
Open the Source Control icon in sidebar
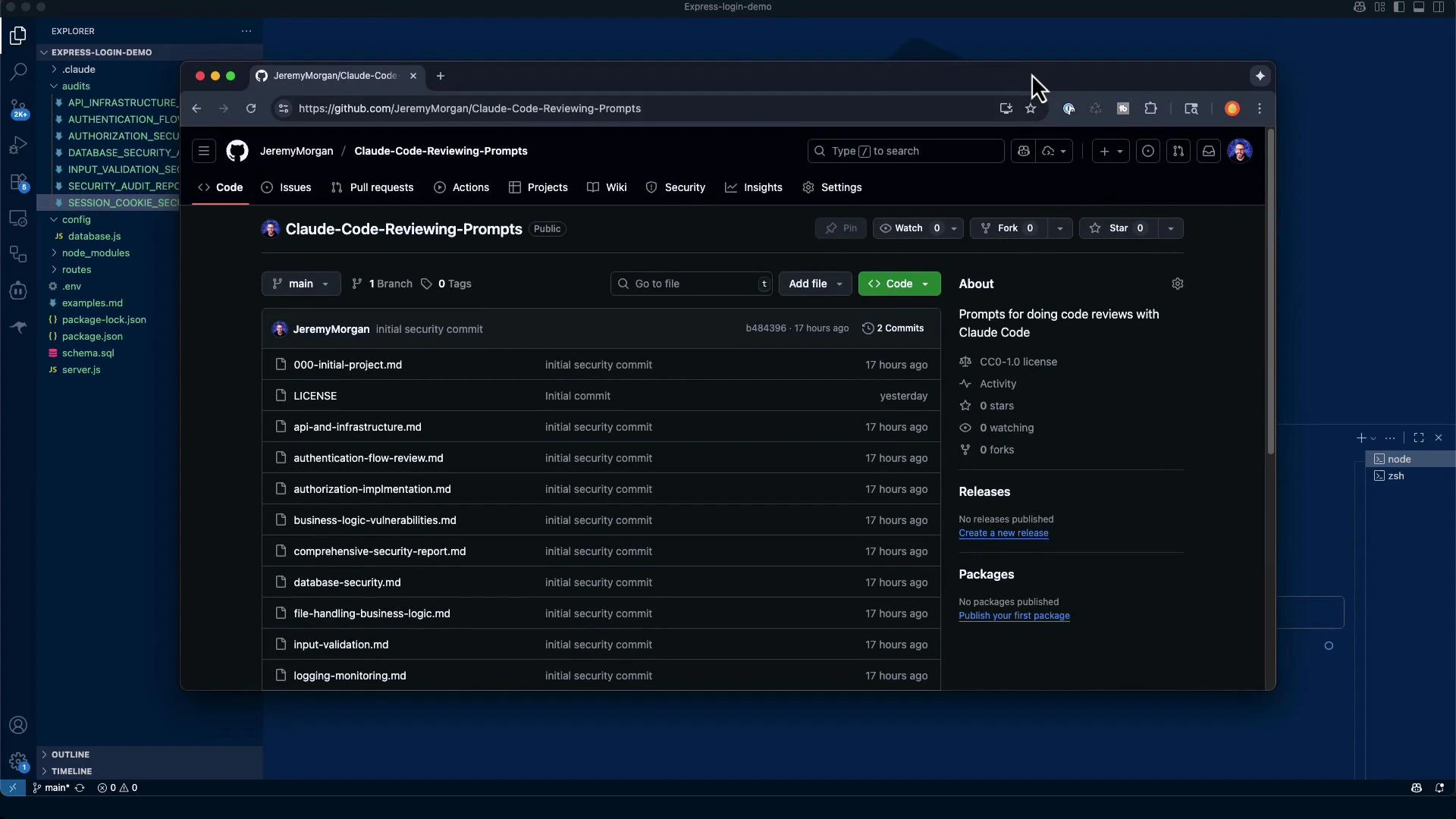pyautogui.click(x=18, y=108)
